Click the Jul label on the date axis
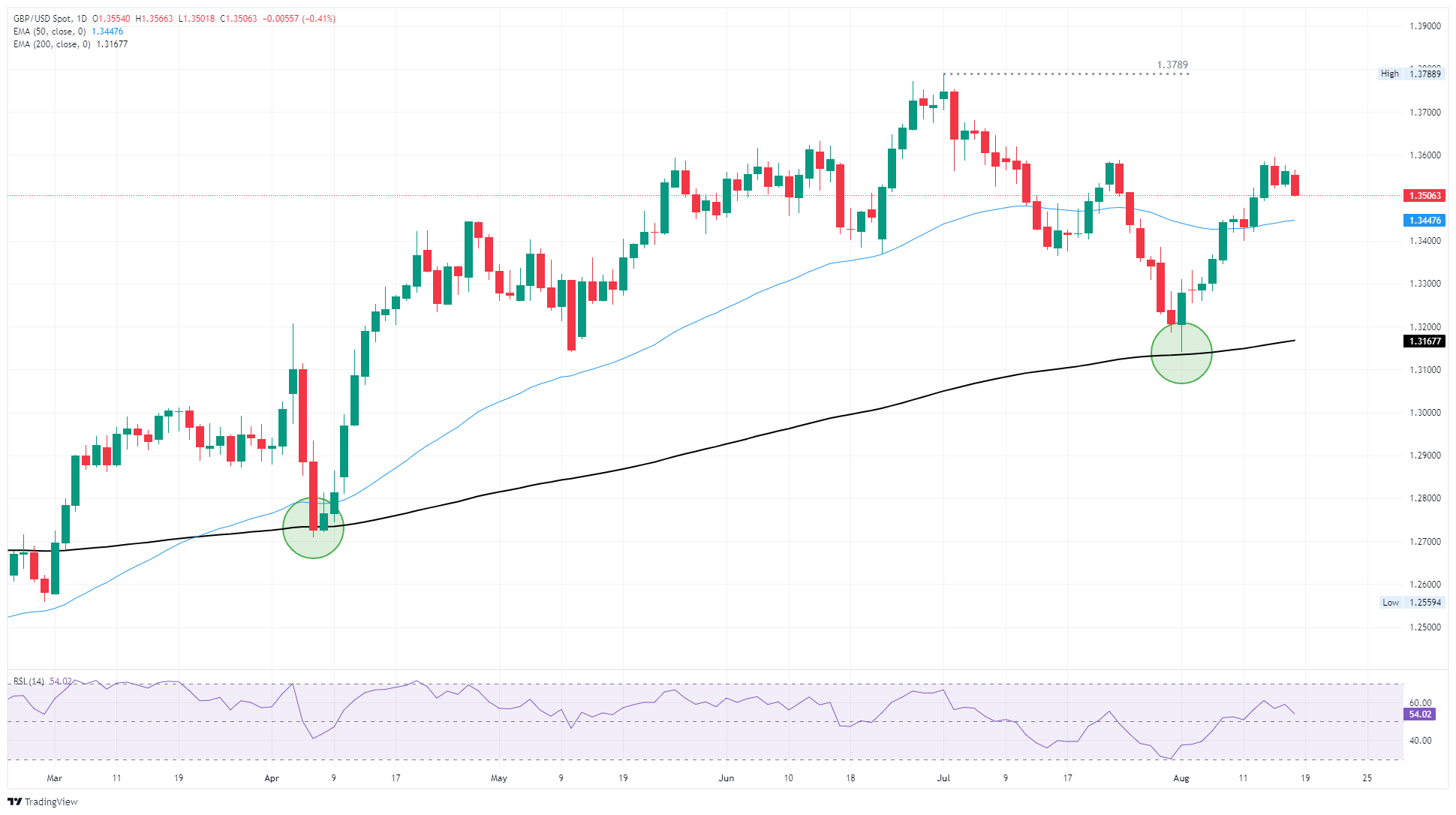Image resolution: width=1456 pixels, height=815 pixels. (x=943, y=778)
